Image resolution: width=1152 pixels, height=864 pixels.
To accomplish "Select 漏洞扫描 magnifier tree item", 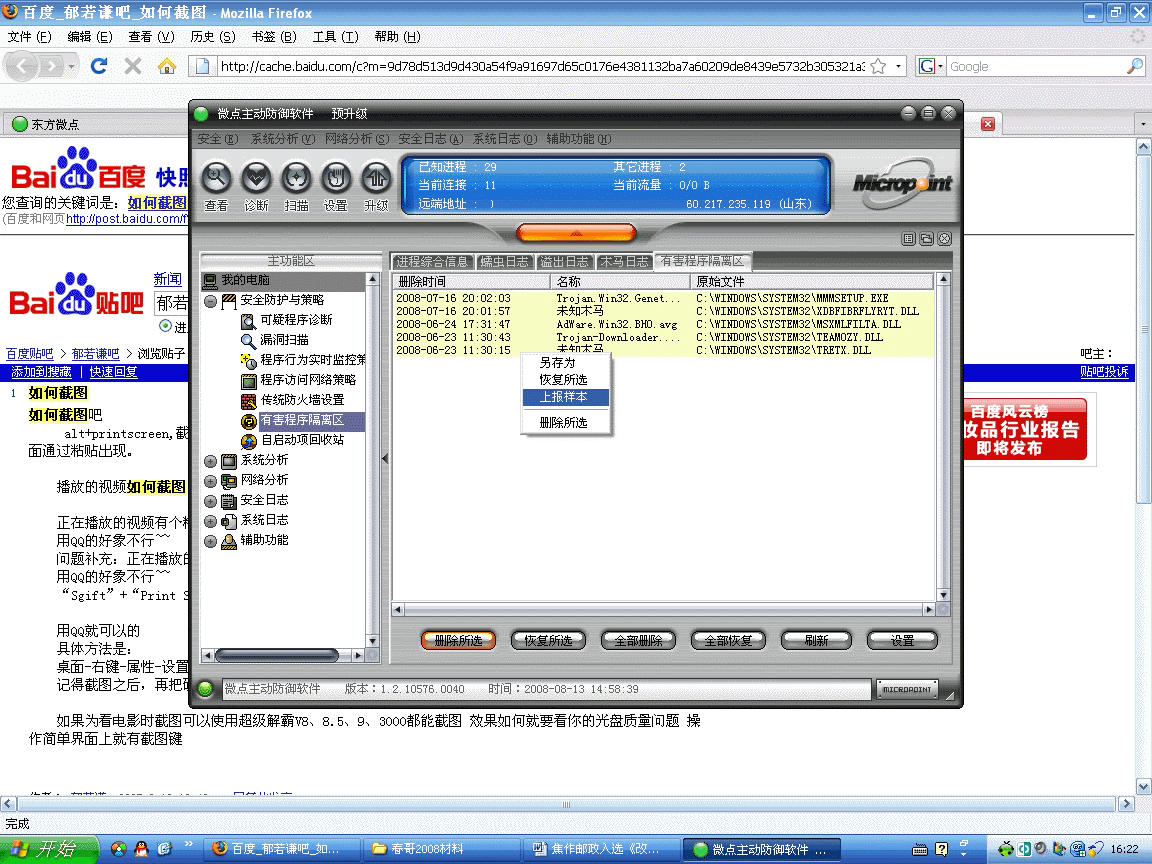I will 275,340.
